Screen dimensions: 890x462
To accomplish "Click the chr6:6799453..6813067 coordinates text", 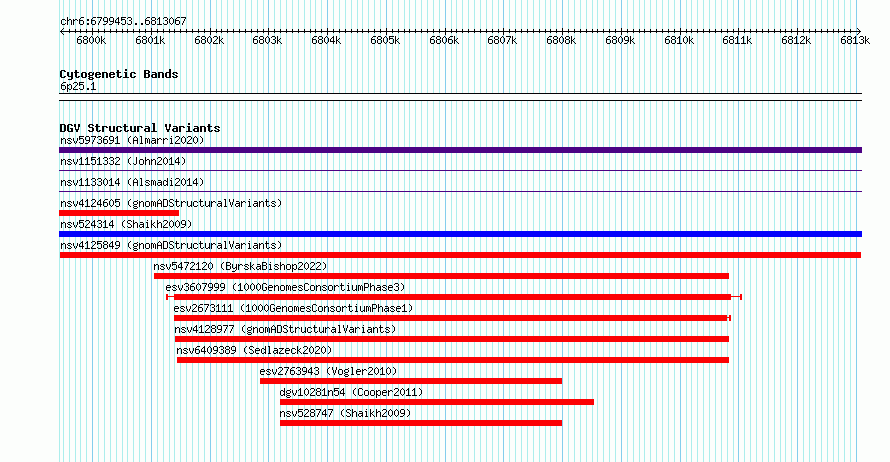I will [123, 21].
